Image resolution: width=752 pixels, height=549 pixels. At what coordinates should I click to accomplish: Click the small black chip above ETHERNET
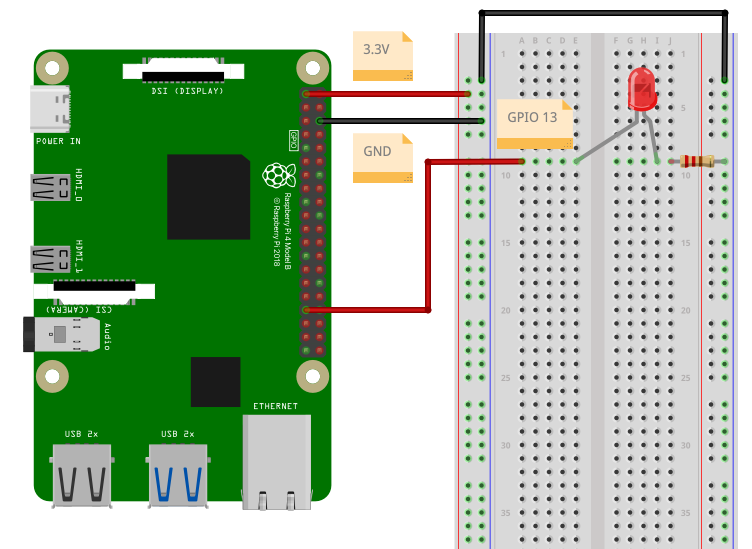click(215, 382)
